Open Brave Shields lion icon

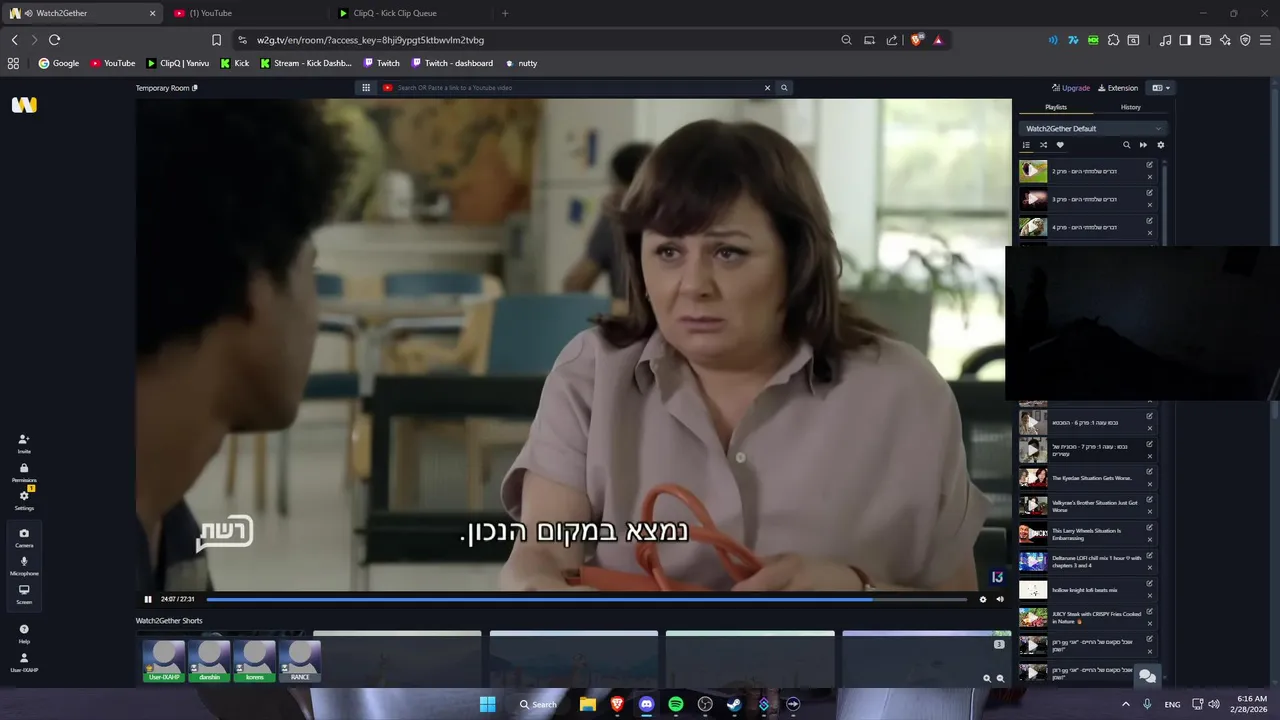[916, 40]
